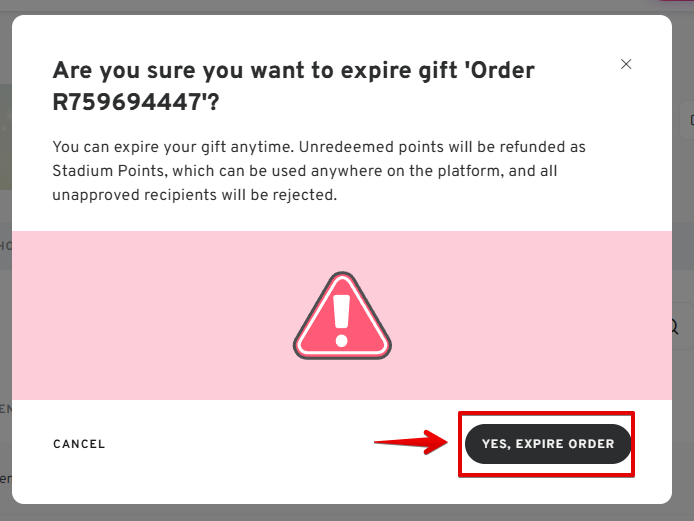Click the red arrow pointing at Expire Order
Viewport: 694px width, 521px height.
tap(409, 443)
